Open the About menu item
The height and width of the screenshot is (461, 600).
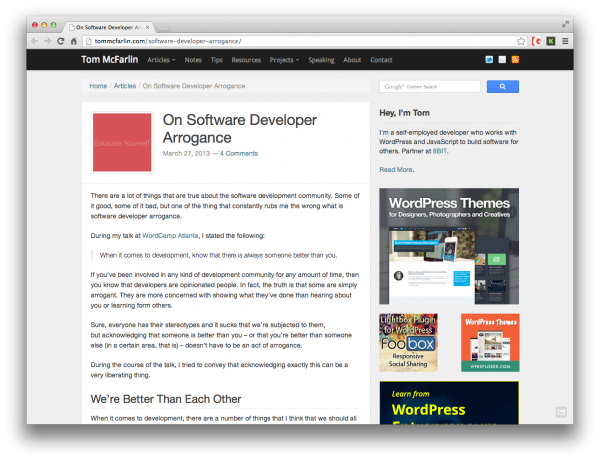point(352,60)
